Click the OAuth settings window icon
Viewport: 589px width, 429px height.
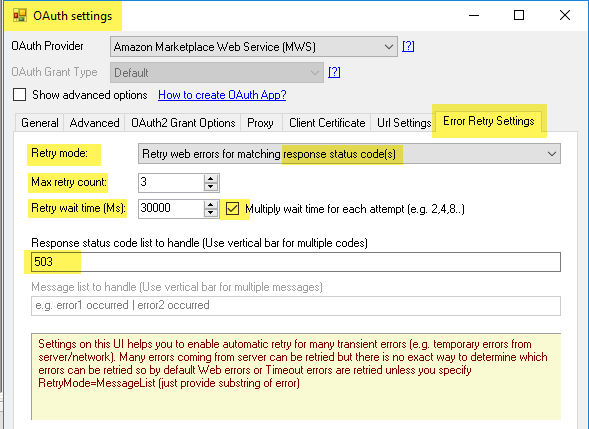point(20,15)
